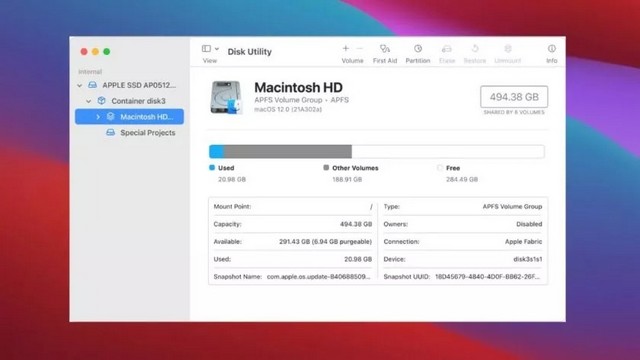Click the gray Other Volumes legend square
The width and height of the screenshot is (640, 360).
tap(326, 167)
